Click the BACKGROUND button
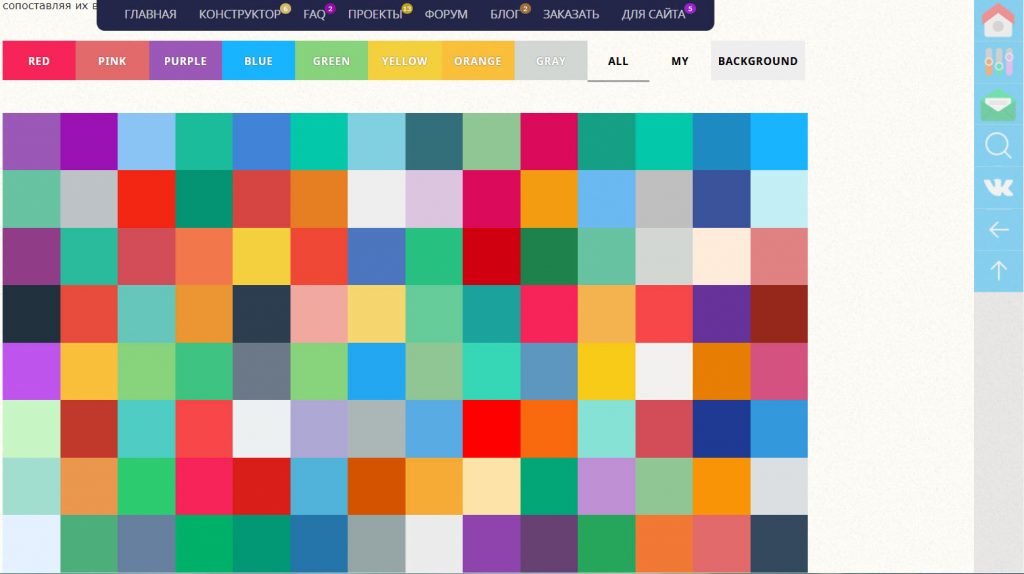1024x574 pixels. [758, 61]
